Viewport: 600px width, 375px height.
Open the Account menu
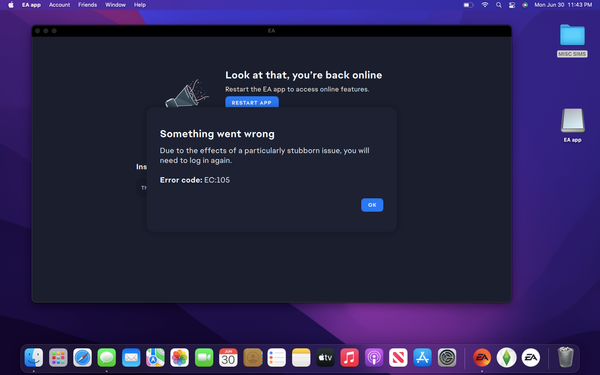click(59, 5)
